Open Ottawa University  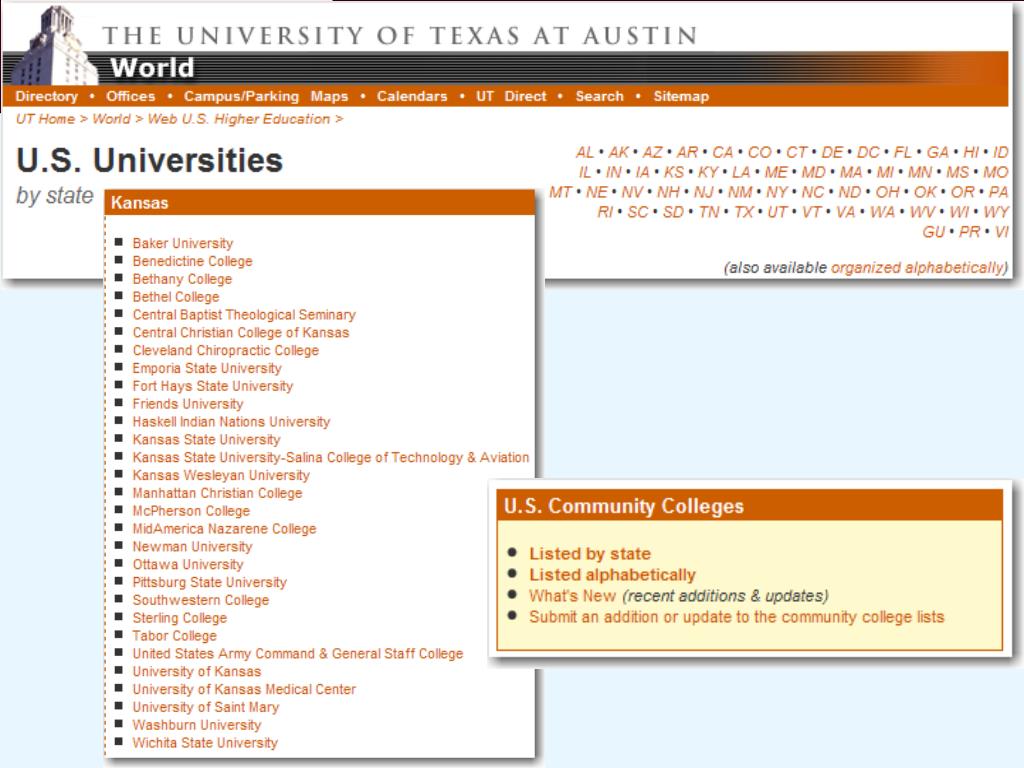pos(188,564)
